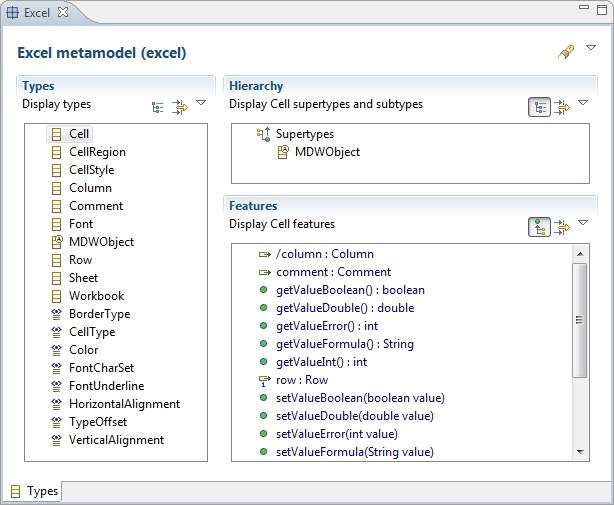
Task: Select getValueDouble() : double feature
Action: 345,308
